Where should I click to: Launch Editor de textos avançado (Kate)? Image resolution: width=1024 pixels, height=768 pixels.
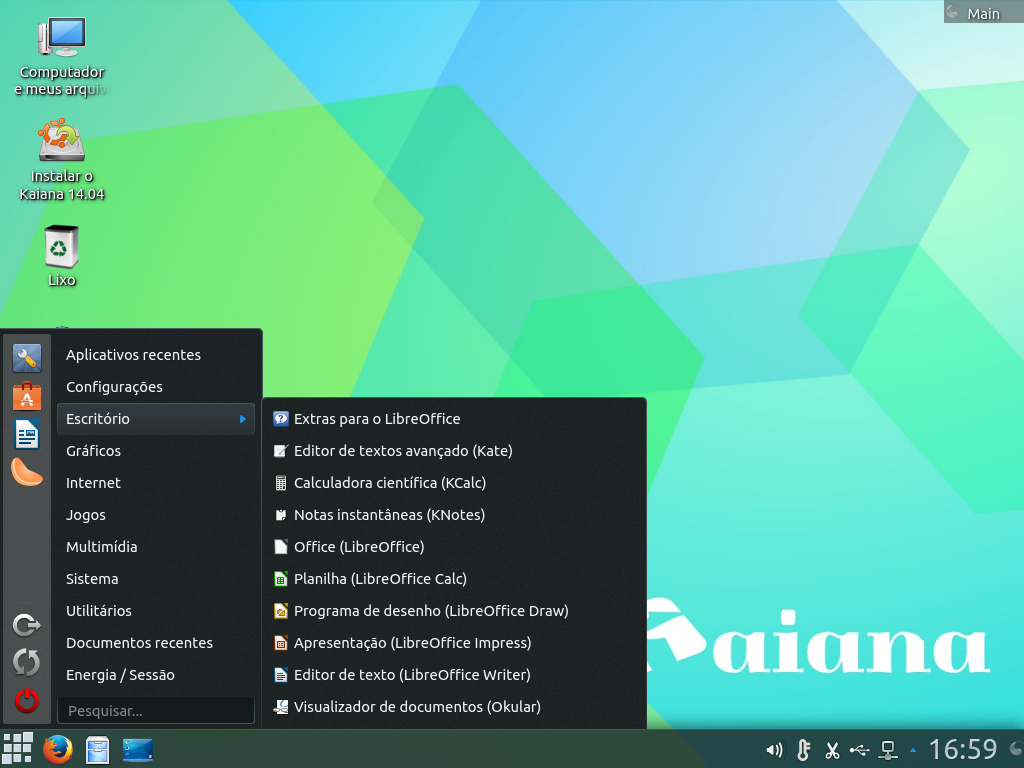(454, 451)
